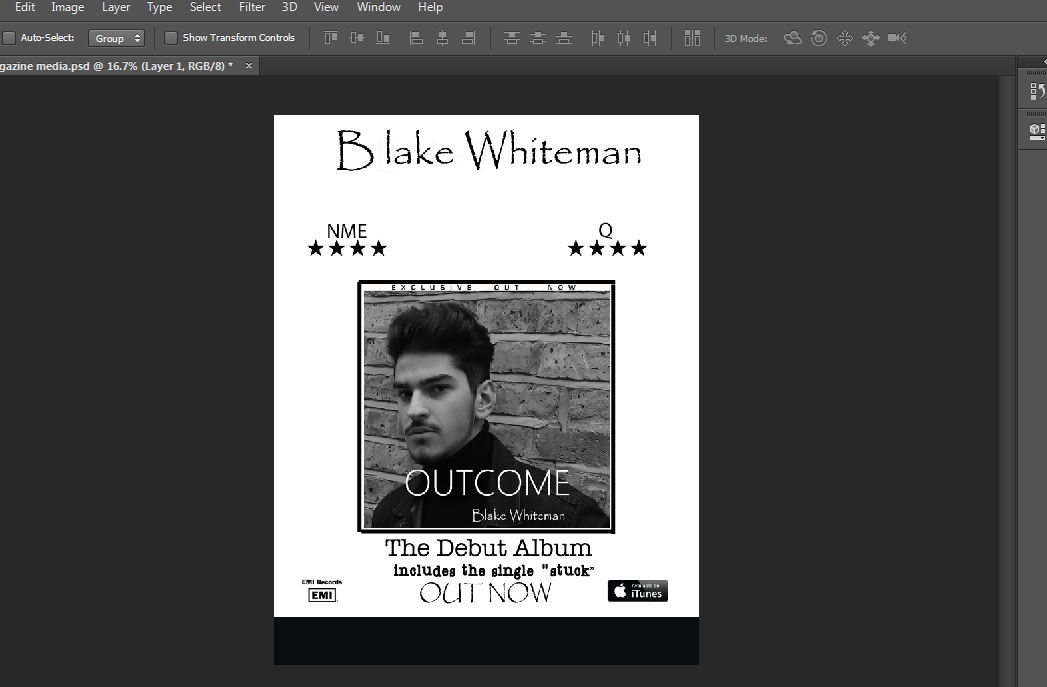
Task: Open the Layer menu
Action: click(x=116, y=7)
